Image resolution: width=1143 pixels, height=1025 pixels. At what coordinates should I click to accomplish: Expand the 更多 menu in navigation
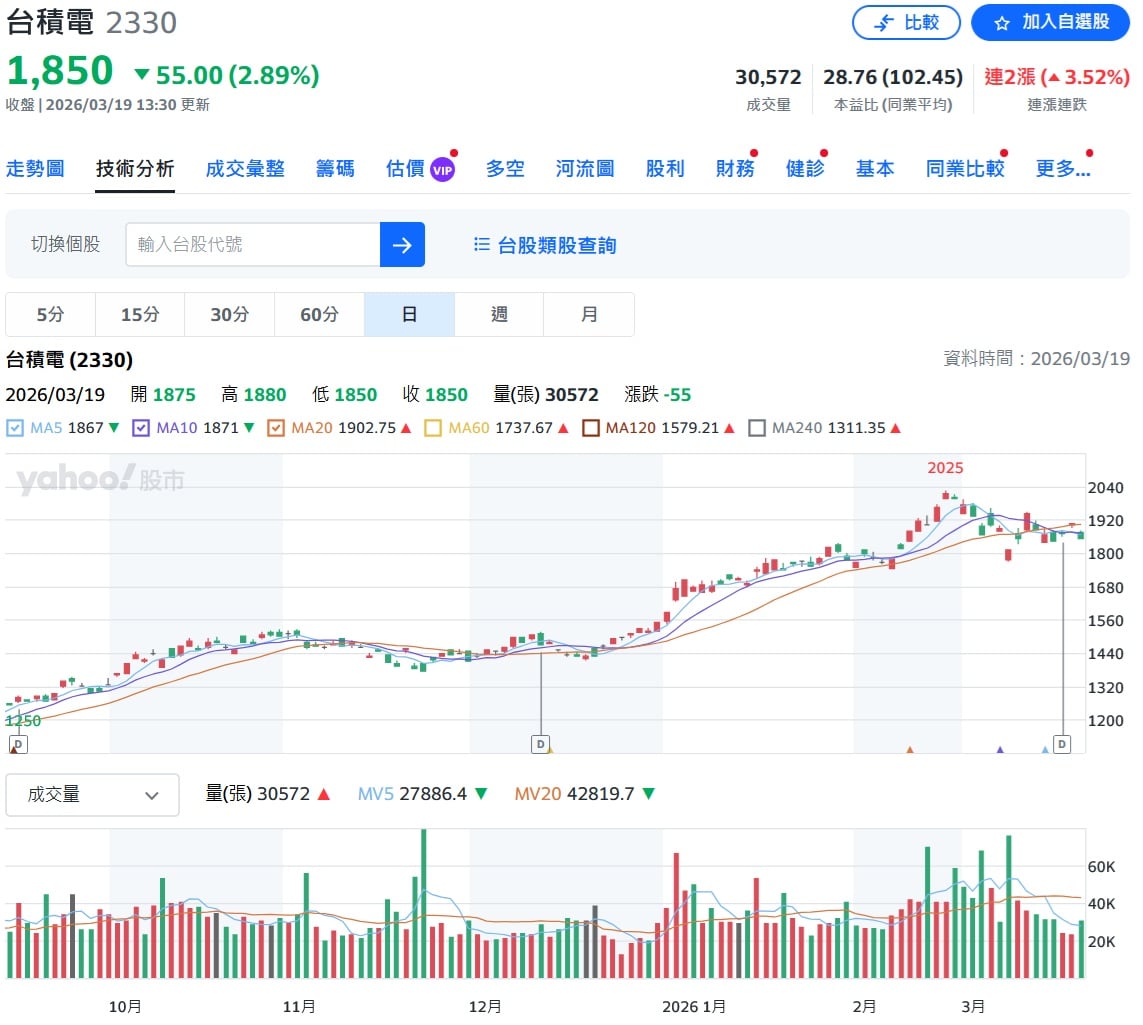(1062, 169)
